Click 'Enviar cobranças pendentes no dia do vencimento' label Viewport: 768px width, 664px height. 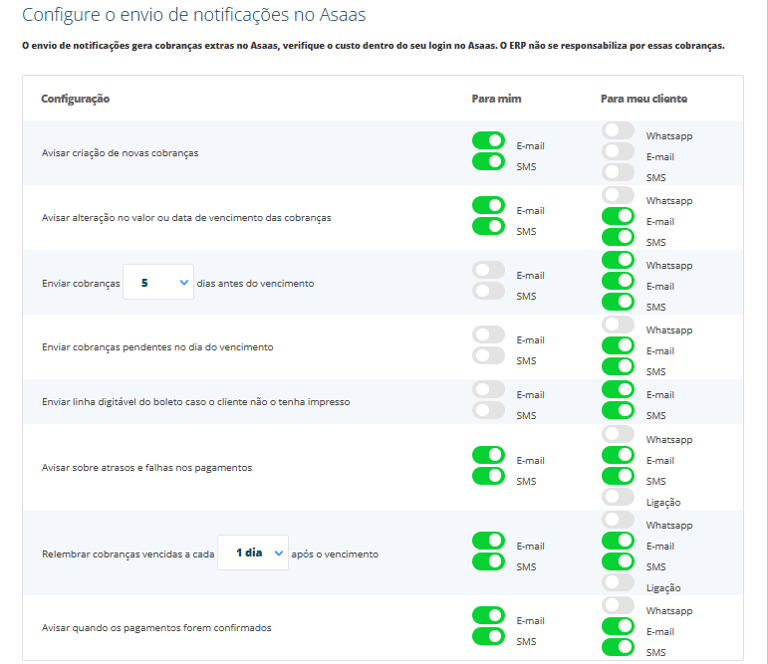tap(158, 347)
